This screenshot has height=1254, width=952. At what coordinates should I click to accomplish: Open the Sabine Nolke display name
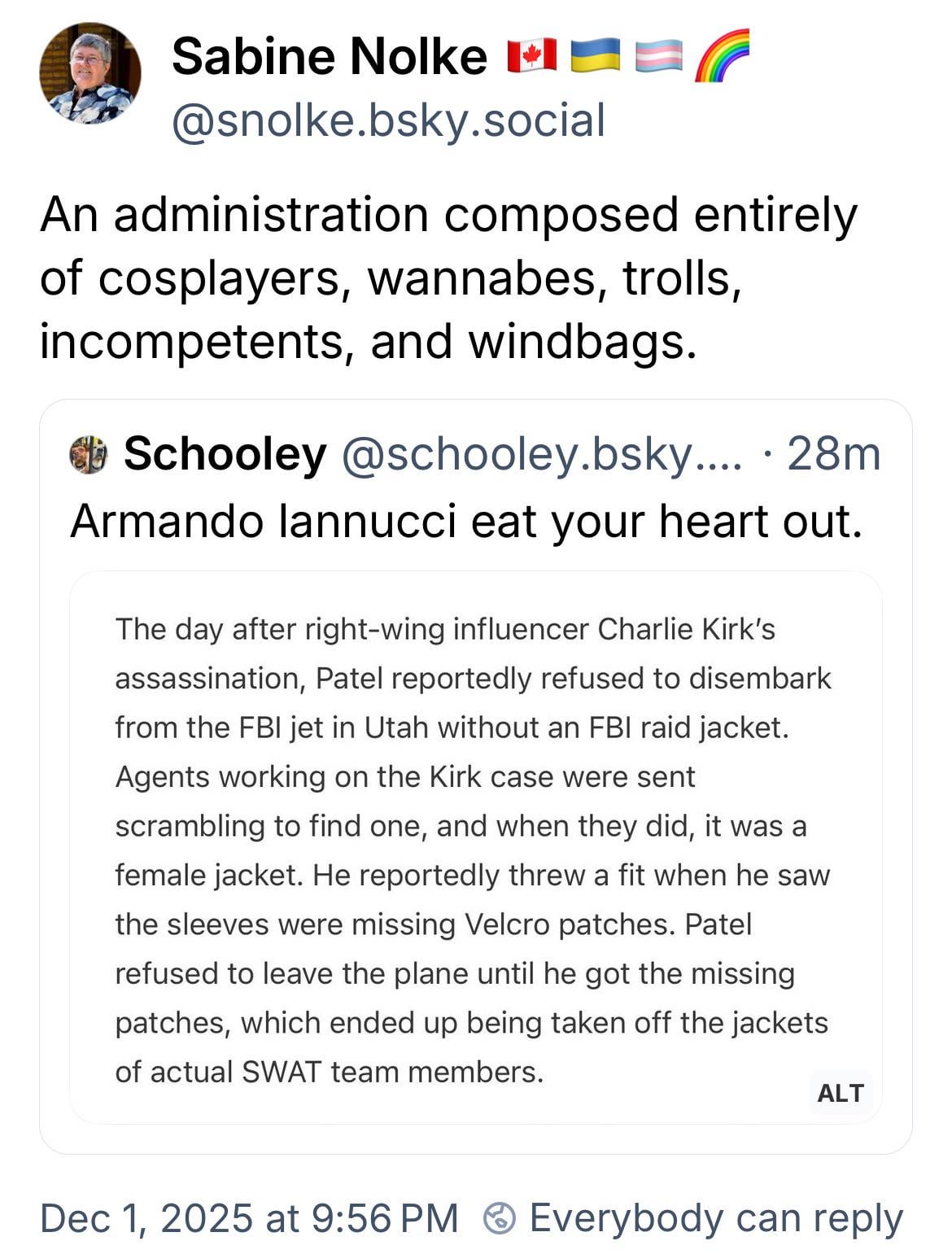(329, 56)
